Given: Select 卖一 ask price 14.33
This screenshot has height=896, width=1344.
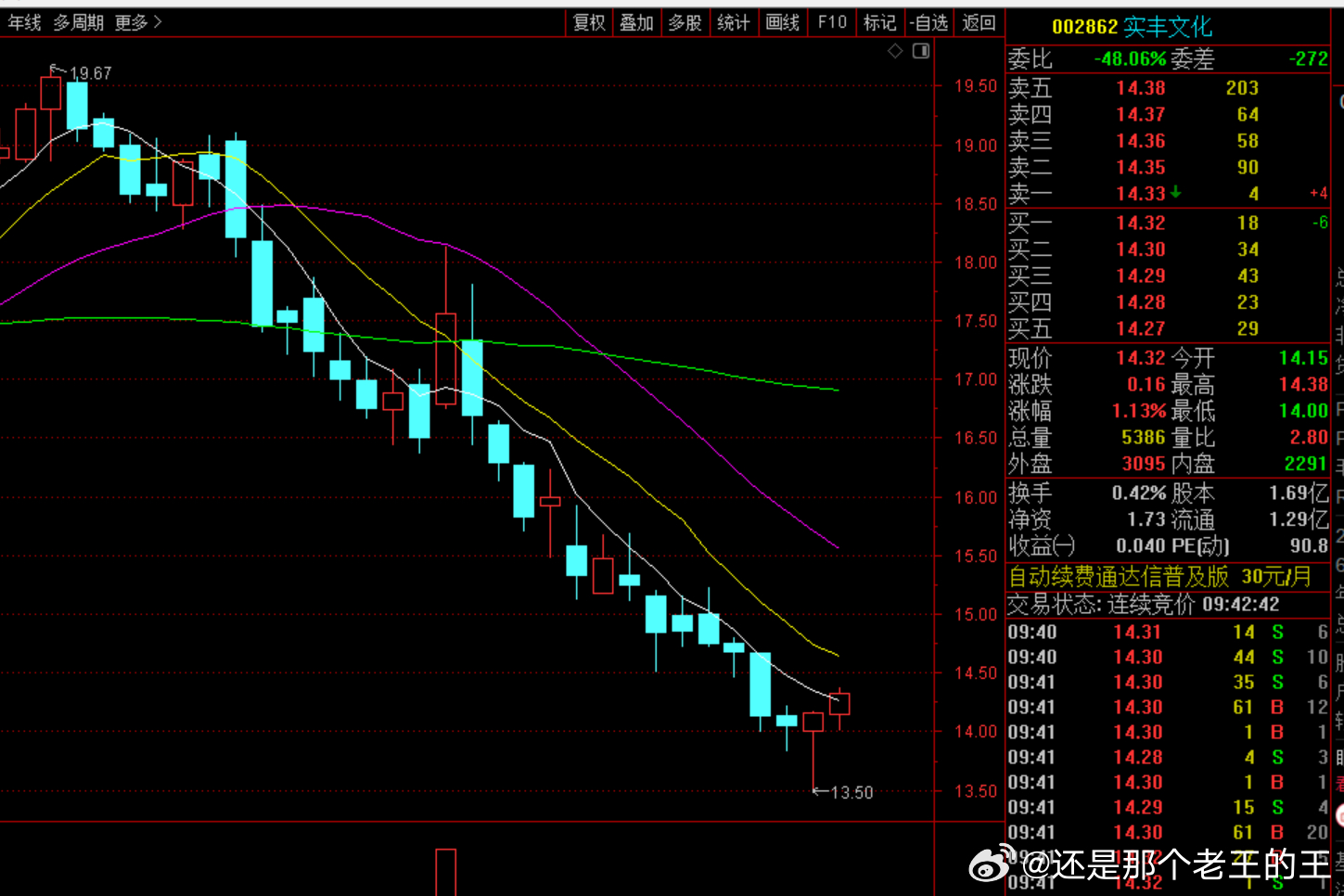Looking at the screenshot, I should tap(1141, 194).
